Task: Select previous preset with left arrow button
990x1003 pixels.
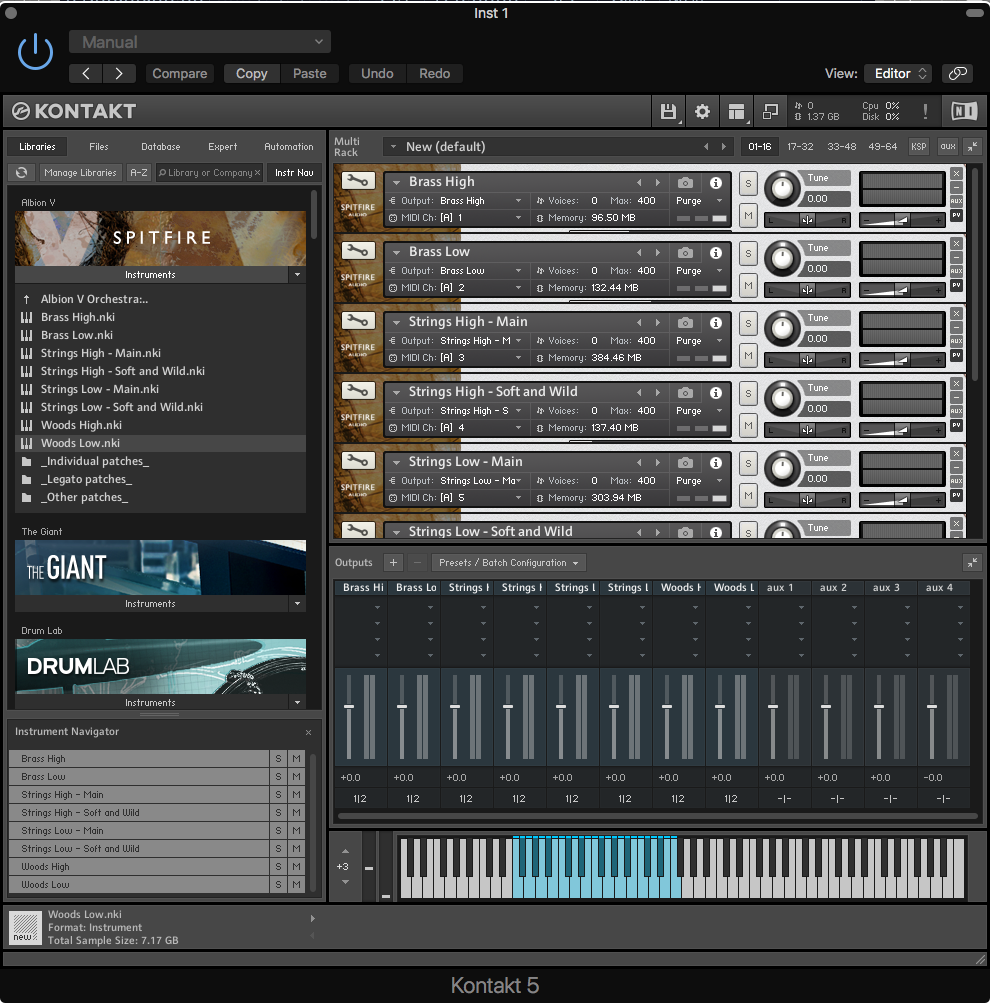Action: point(86,74)
